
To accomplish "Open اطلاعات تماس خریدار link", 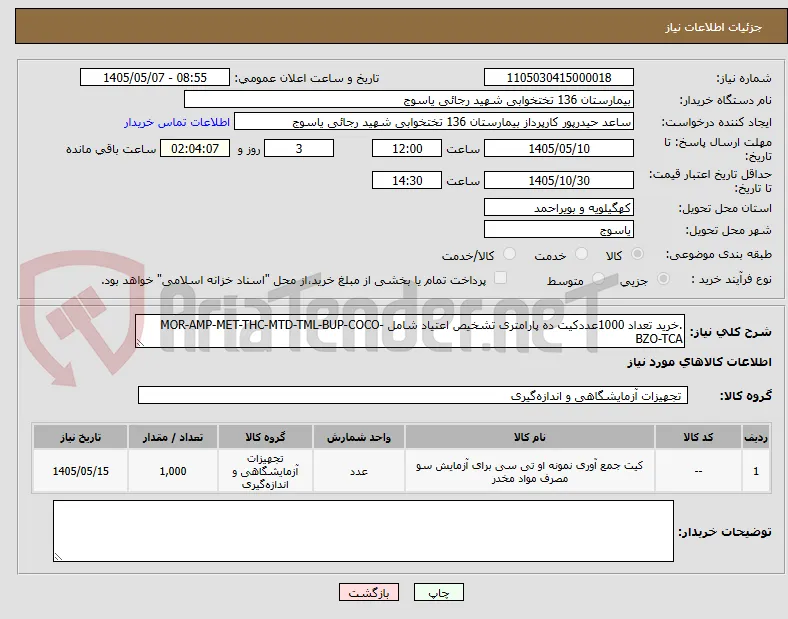I will pyautogui.click(x=177, y=122).
